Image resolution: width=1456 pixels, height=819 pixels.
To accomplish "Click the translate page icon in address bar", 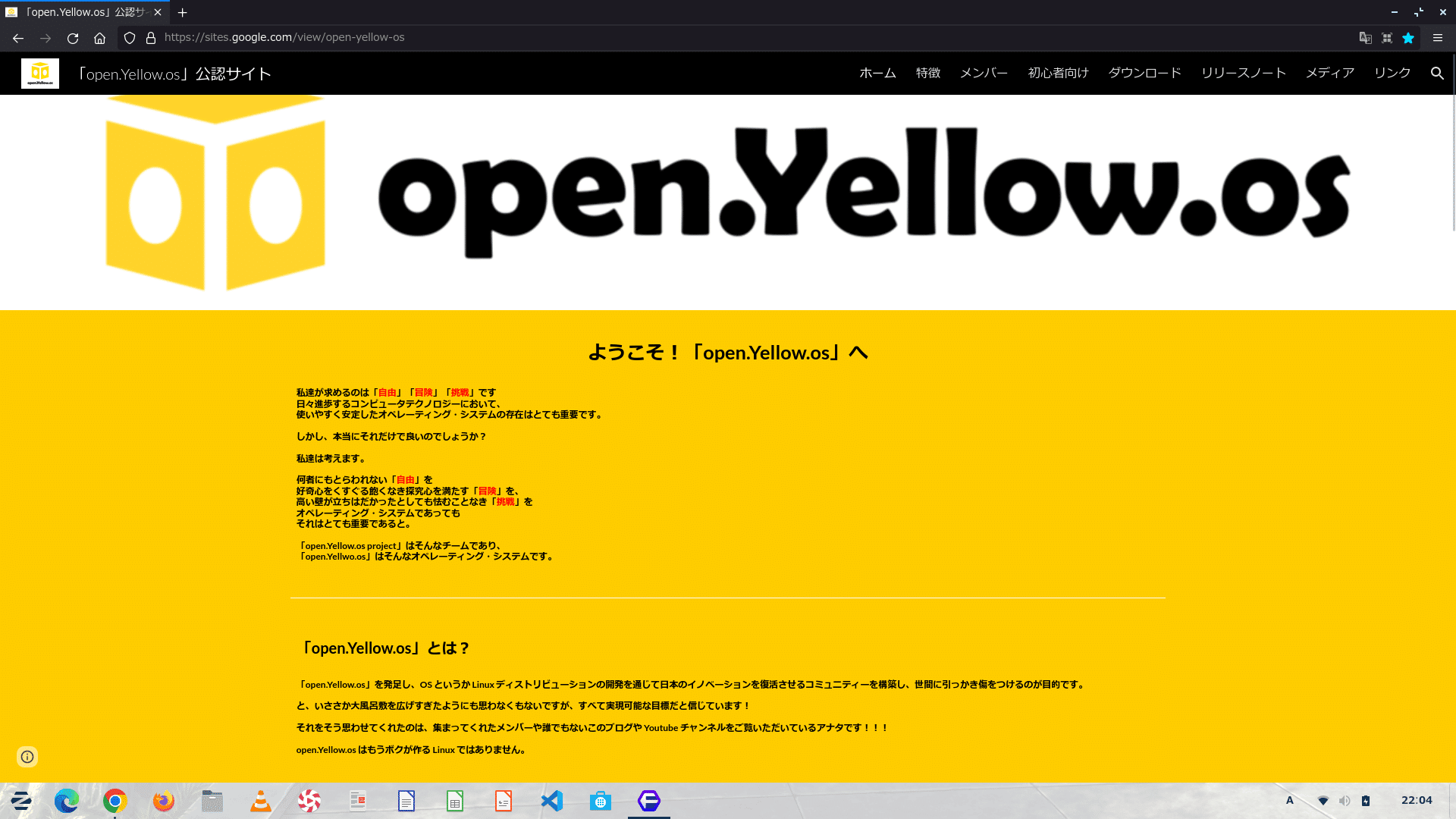I will pyautogui.click(x=1365, y=38).
